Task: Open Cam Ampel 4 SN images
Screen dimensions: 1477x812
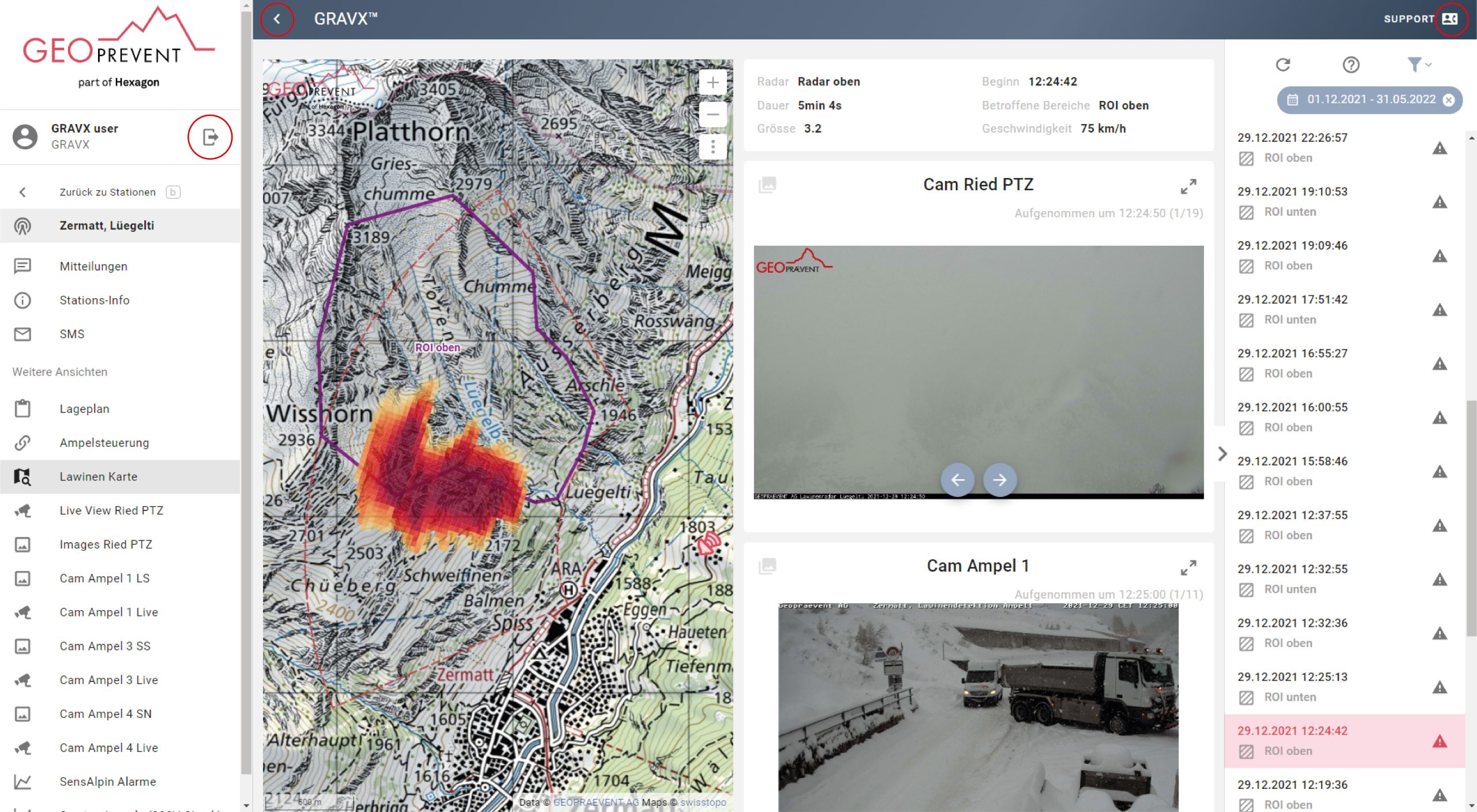Action: tap(120, 714)
